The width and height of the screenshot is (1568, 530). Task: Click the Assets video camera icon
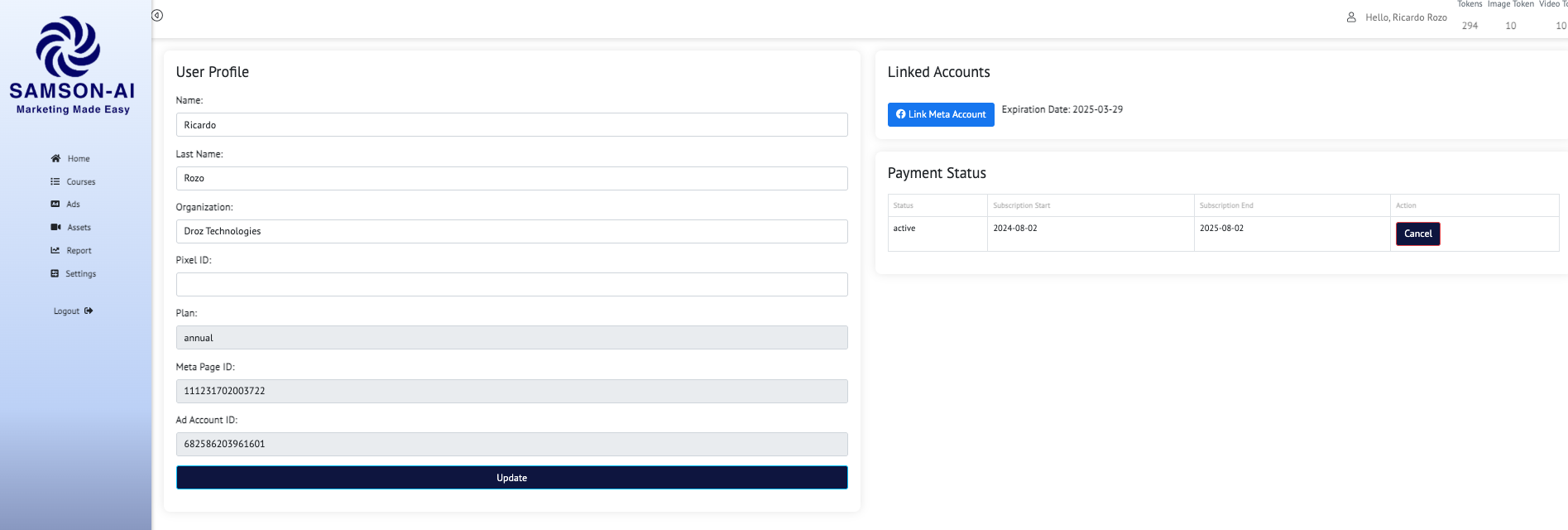coord(55,227)
